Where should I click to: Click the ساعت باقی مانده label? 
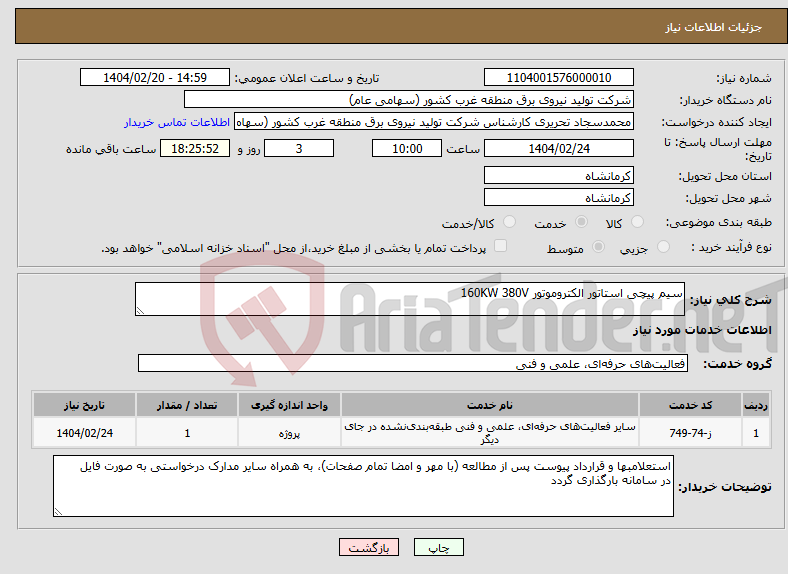tap(111, 149)
